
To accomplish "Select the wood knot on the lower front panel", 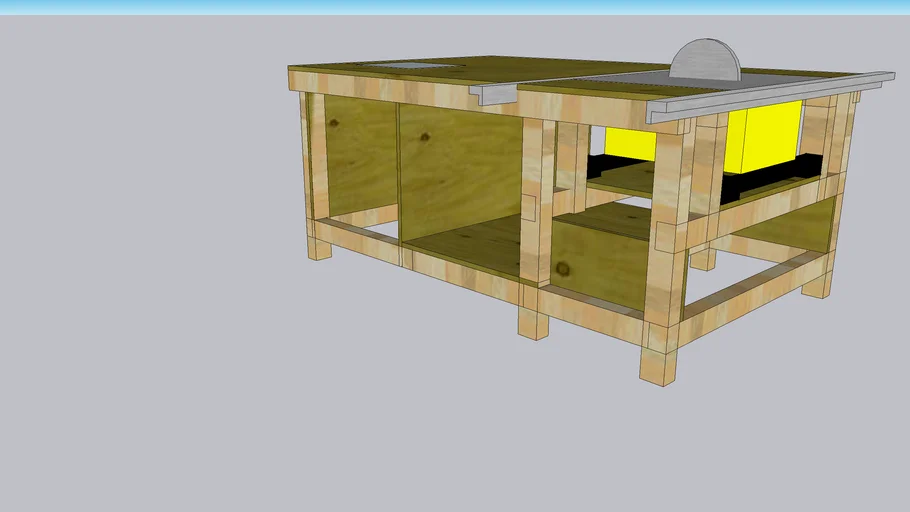I will click(563, 269).
